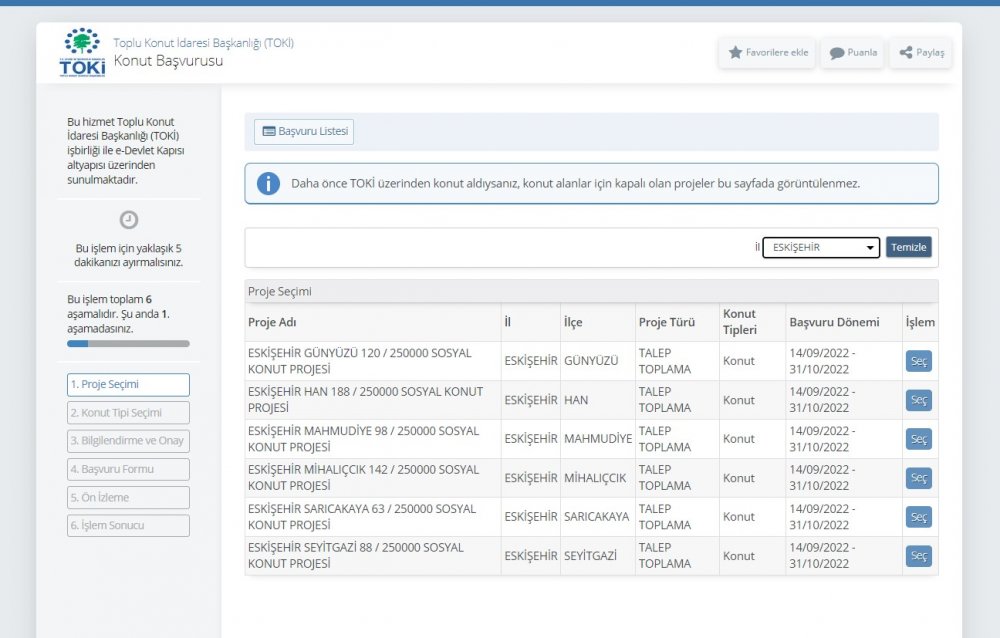Select the HAN project with Seç
Viewport: 1000px width, 638px height.
click(x=918, y=400)
